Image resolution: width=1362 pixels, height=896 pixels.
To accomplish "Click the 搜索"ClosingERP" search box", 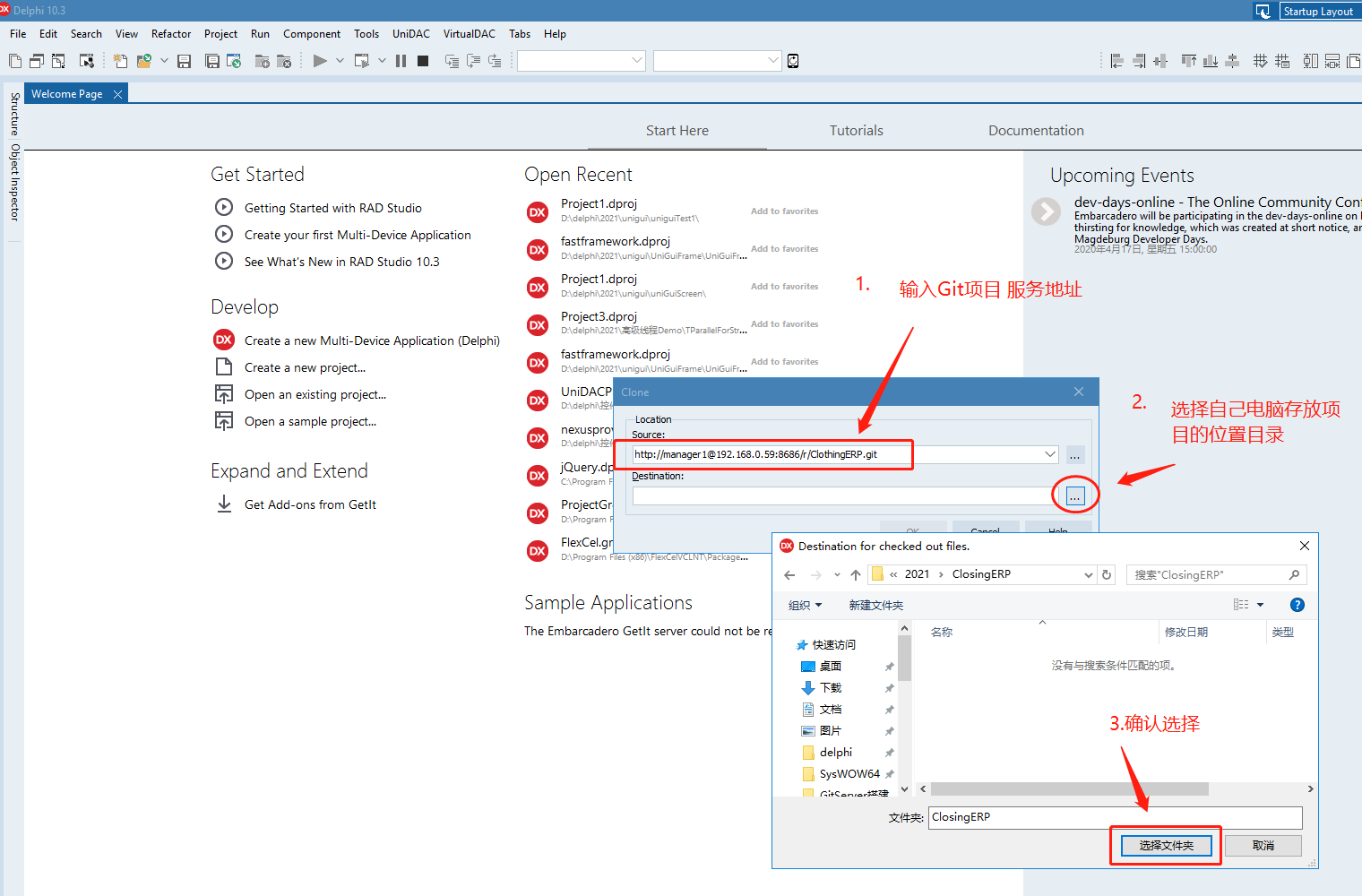I will (x=1216, y=574).
